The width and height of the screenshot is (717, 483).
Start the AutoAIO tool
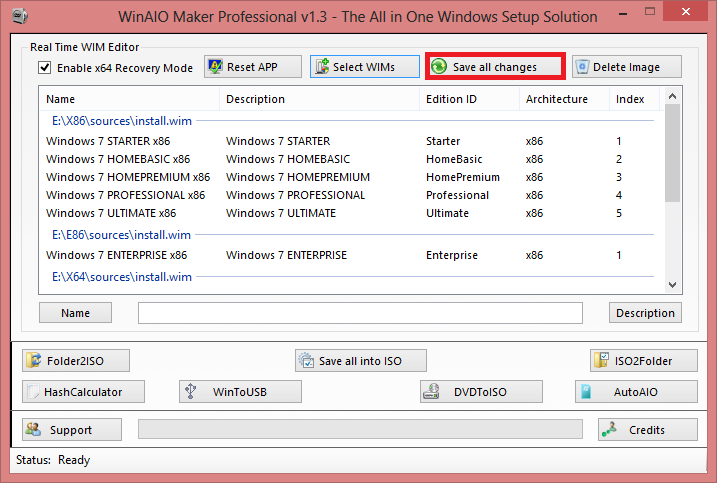(x=635, y=392)
